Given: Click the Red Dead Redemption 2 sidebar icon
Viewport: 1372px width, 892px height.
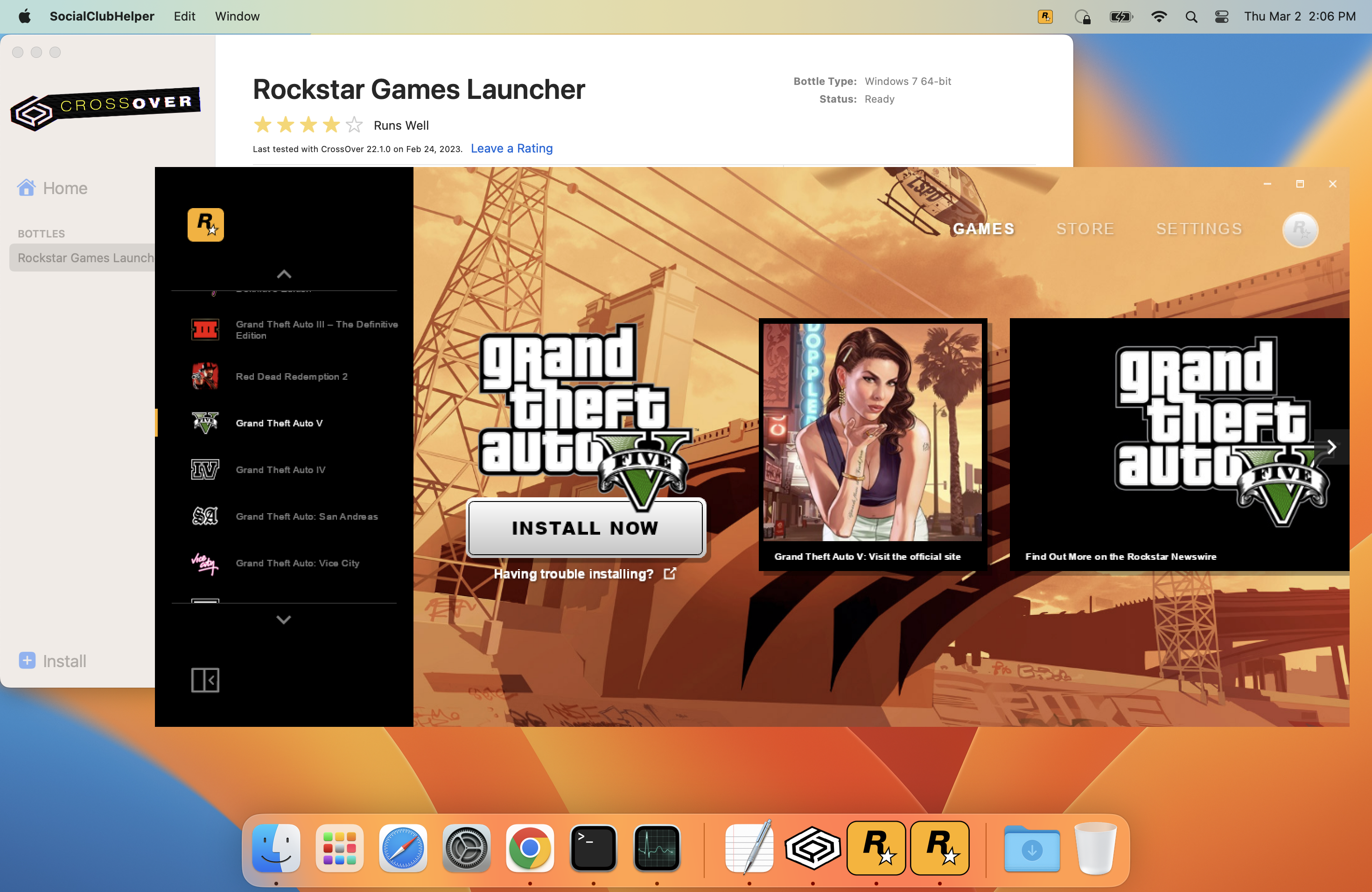Looking at the screenshot, I should (206, 376).
